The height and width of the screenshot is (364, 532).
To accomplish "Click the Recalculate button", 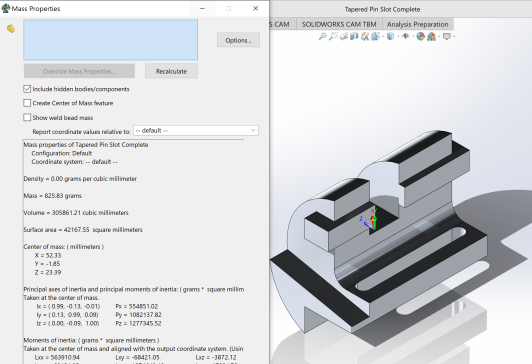I will [171, 71].
